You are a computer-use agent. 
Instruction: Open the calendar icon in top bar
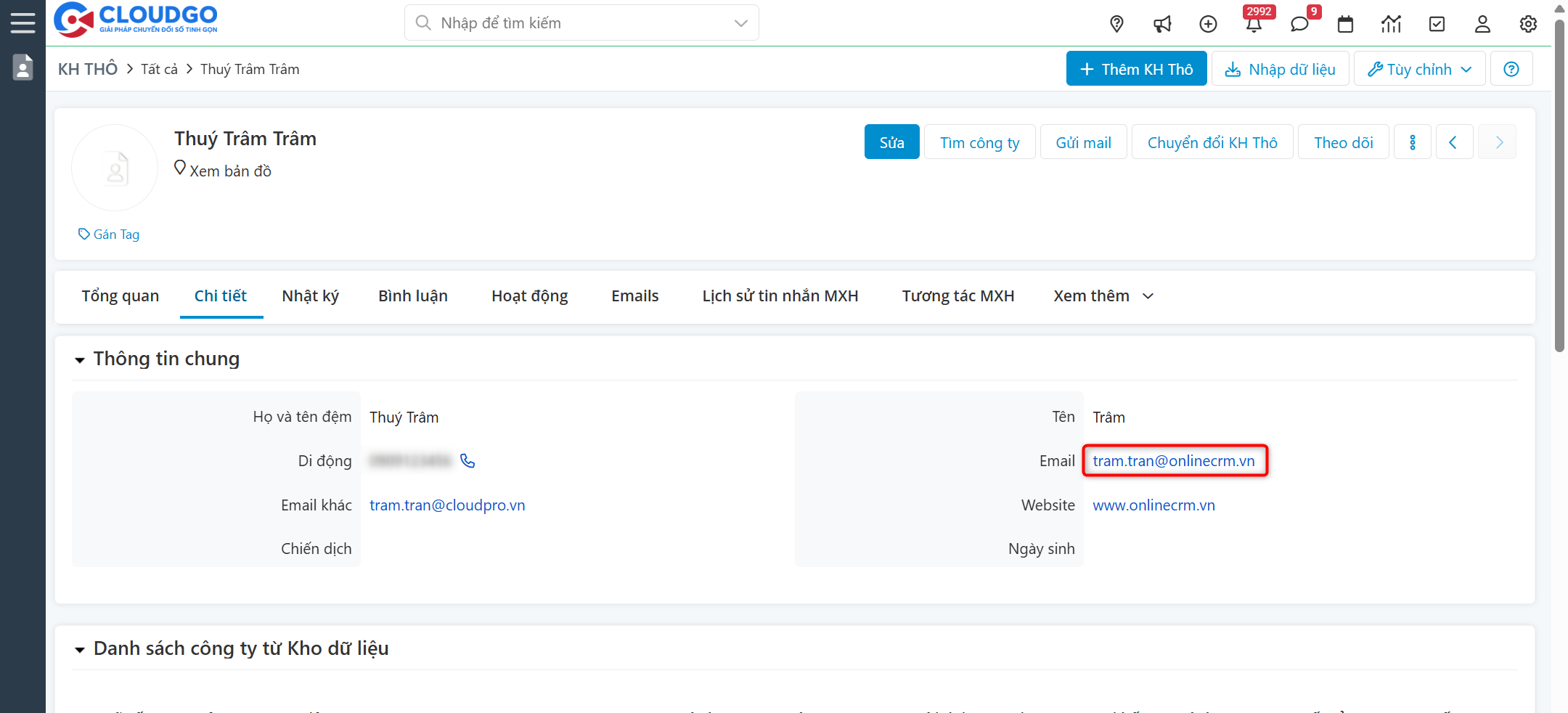tap(1345, 24)
